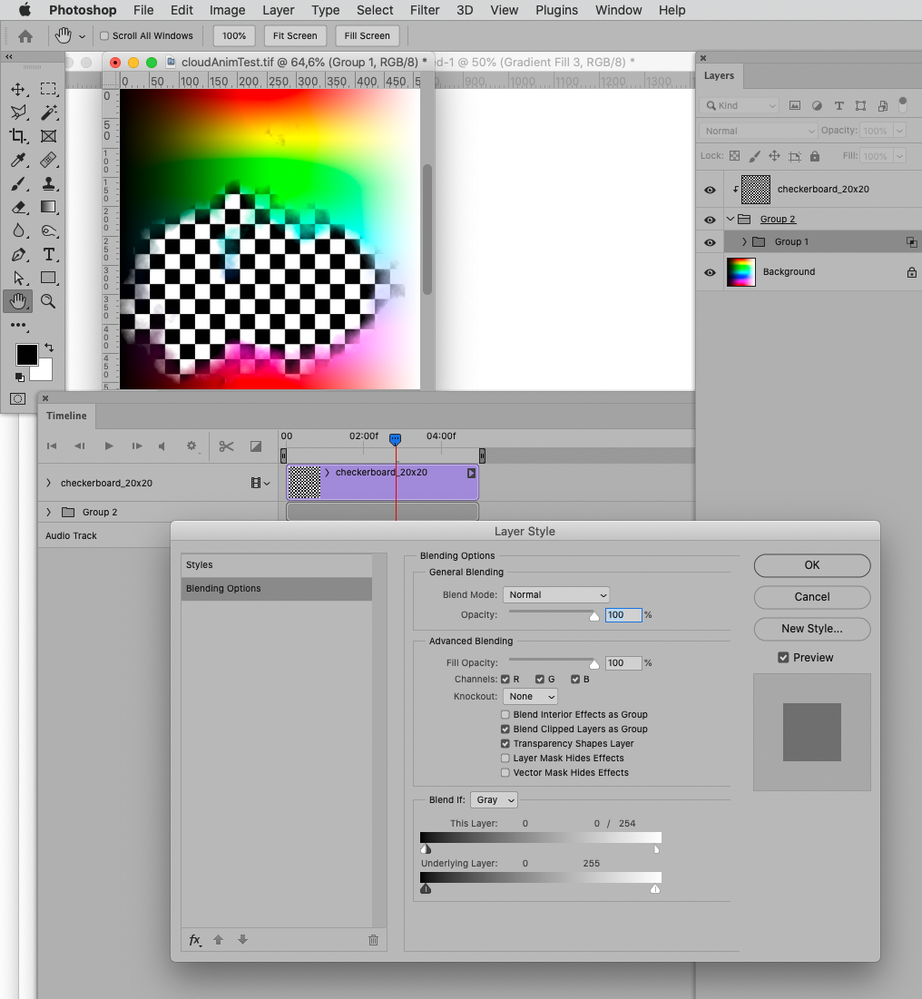The height and width of the screenshot is (999, 922).
Task: Select the Type tool
Action: pos(49,254)
